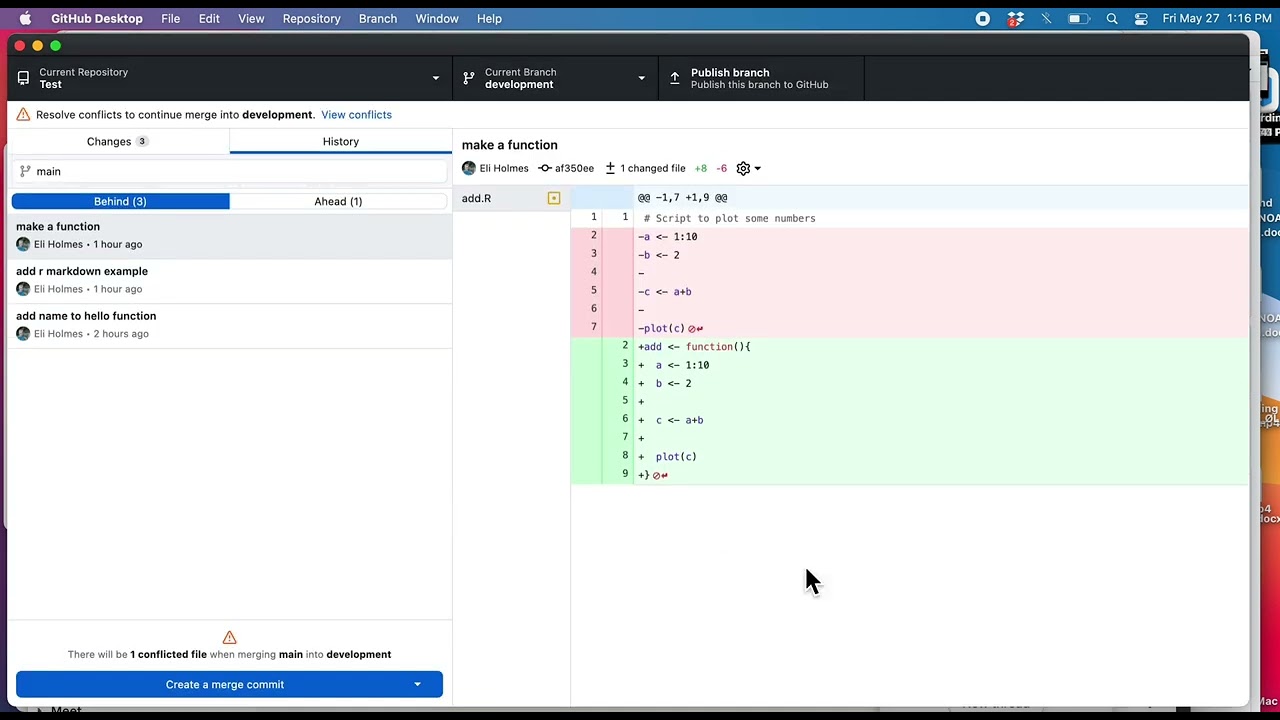The height and width of the screenshot is (720, 1280).
Task: Switch to the Changes tab
Action: 119,141
